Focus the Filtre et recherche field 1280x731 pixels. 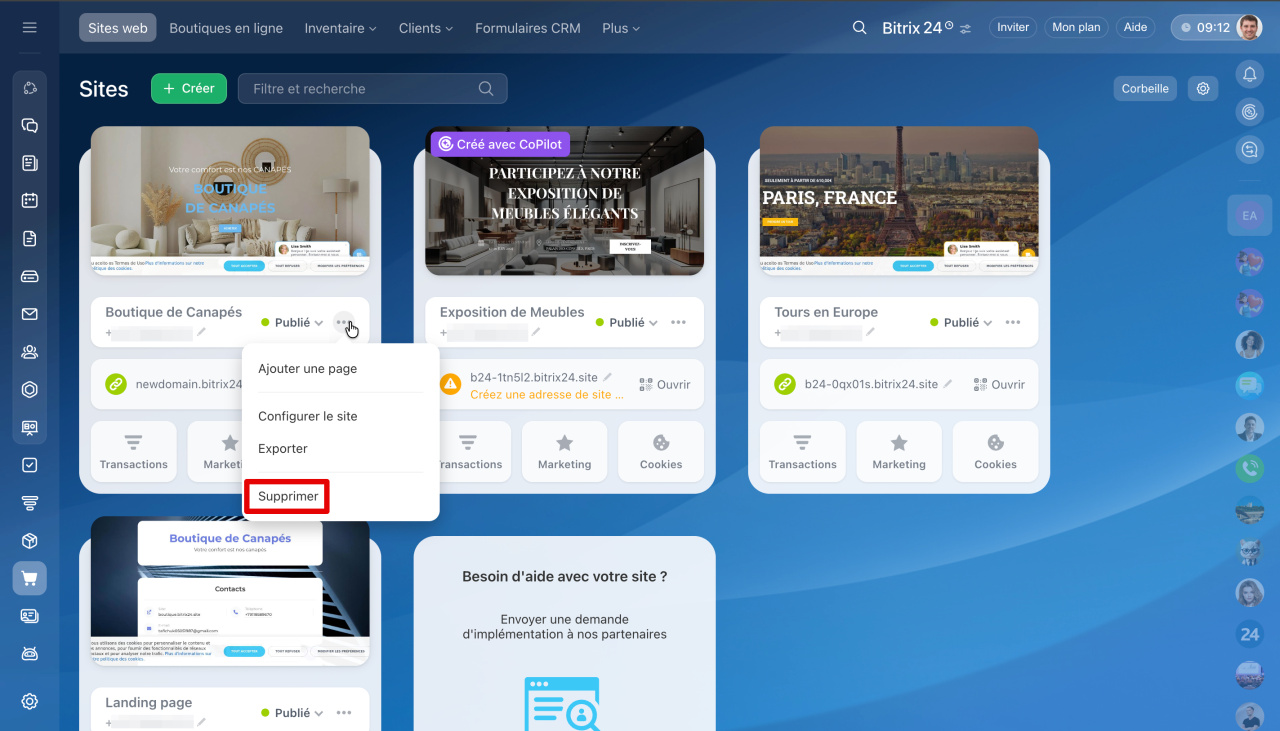click(x=360, y=89)
